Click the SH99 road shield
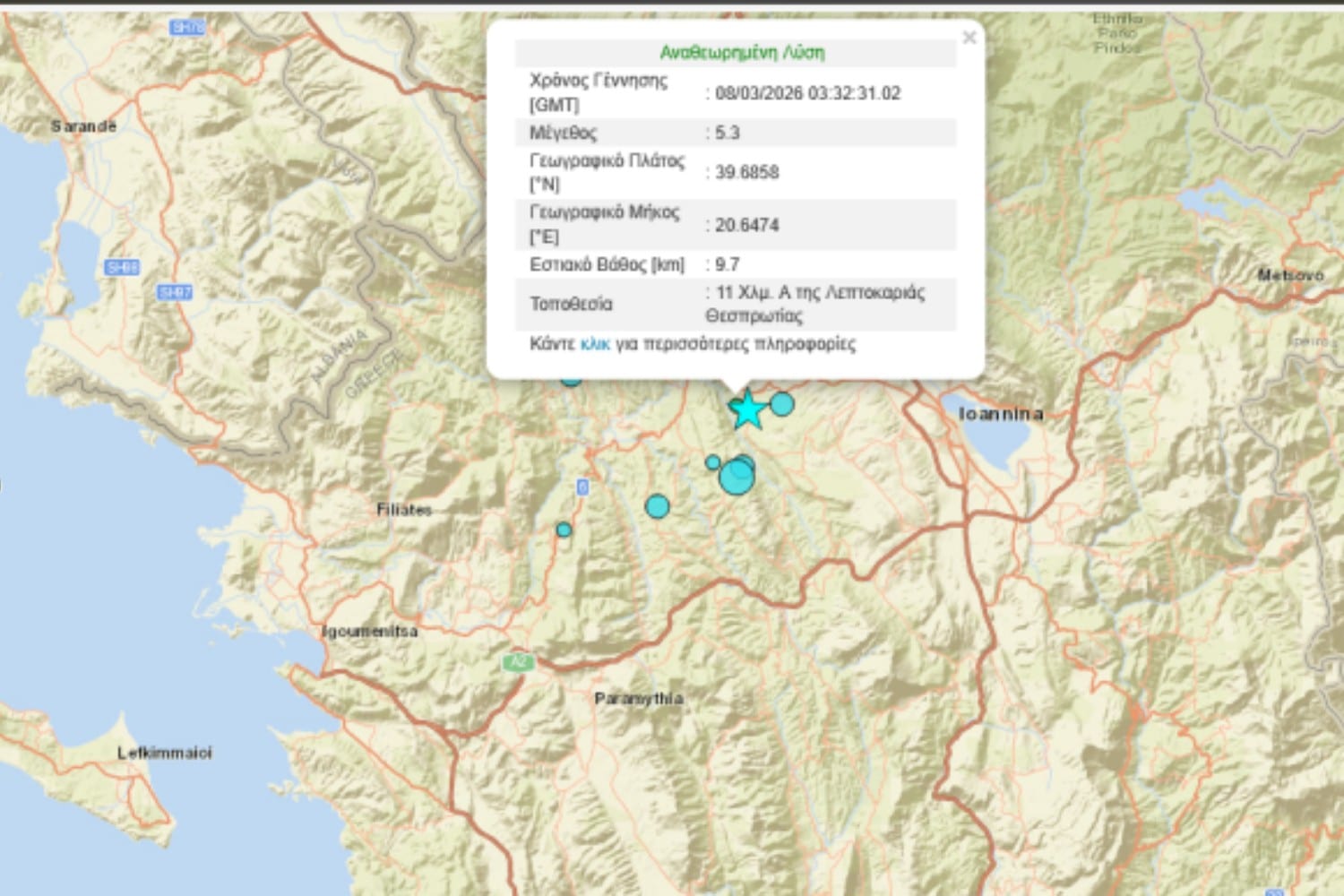 tap(122, 267)
